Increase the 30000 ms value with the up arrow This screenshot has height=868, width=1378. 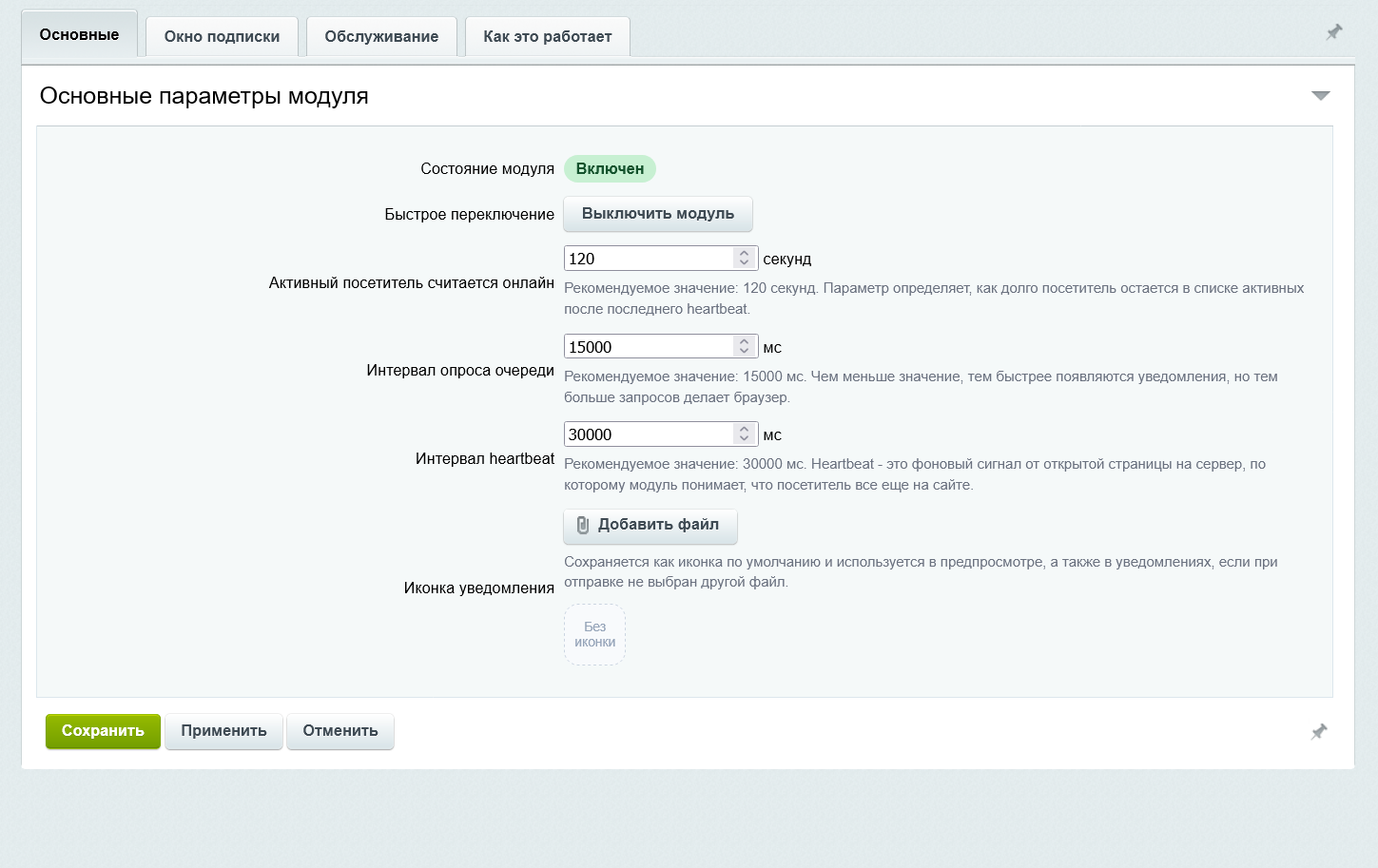[745, 429]
